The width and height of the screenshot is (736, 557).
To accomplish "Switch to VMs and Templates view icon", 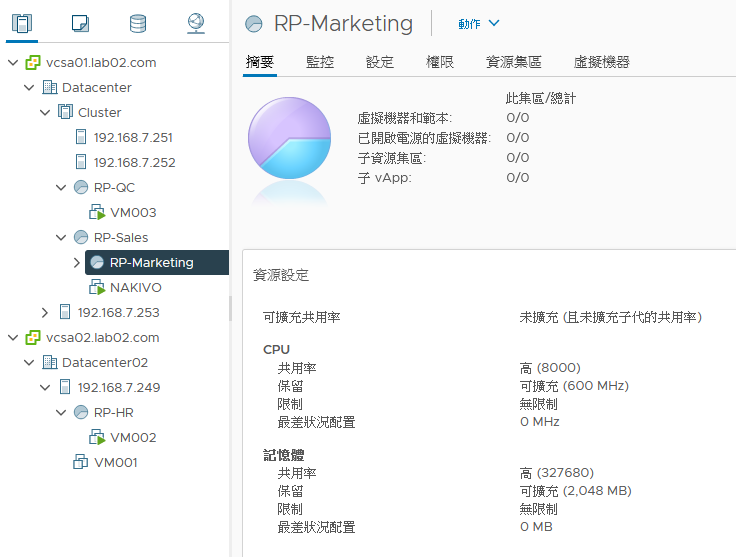I will pyautogui.click(x=80, y=23).
